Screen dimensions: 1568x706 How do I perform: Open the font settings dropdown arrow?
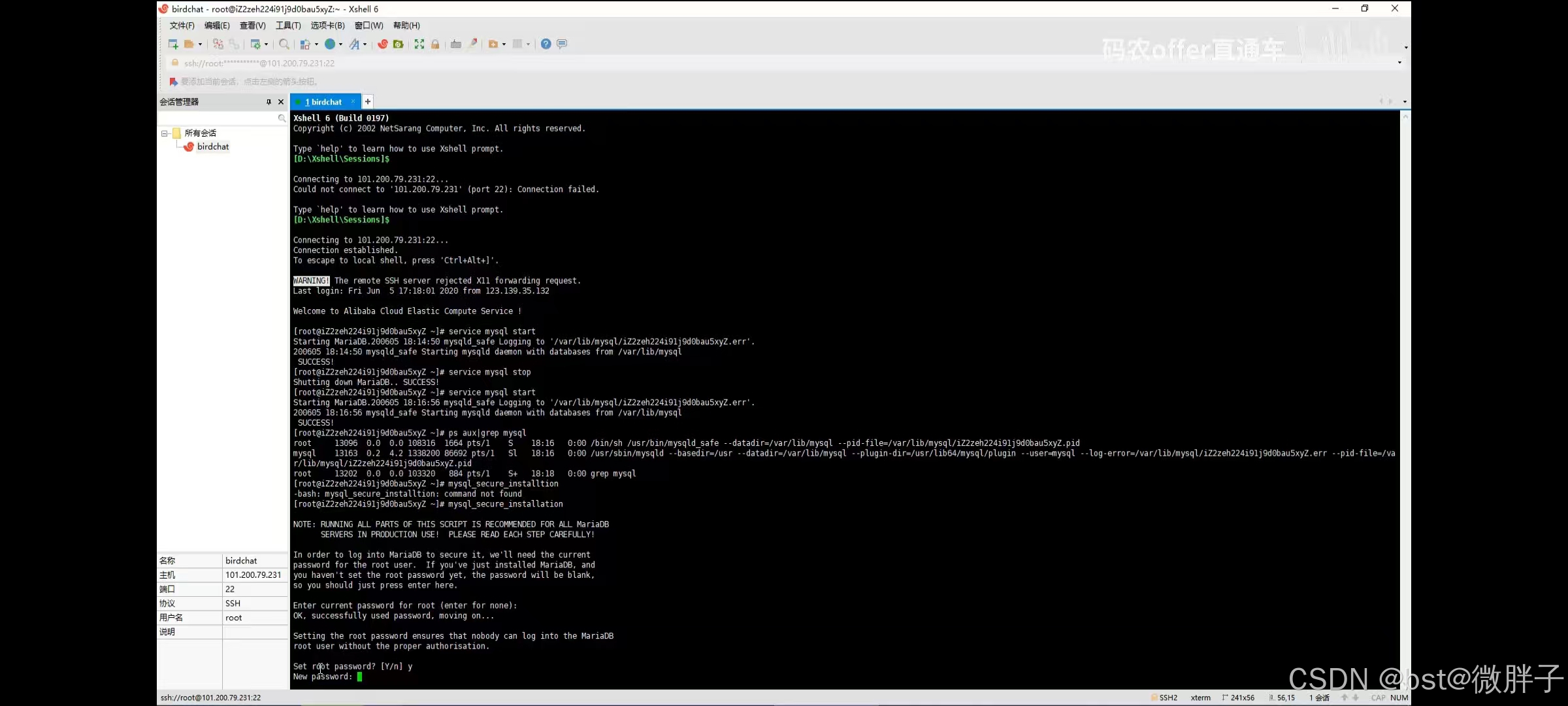point(365,44)
